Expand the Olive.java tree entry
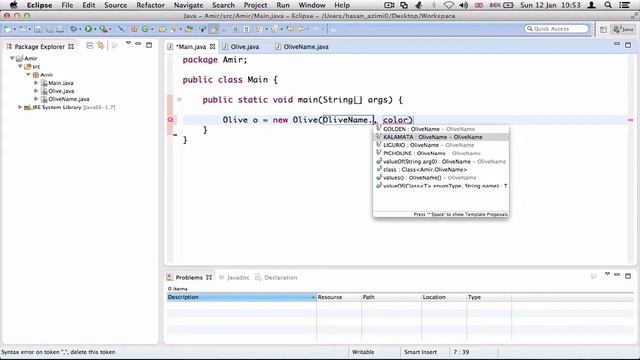 [x=36, y=91]
